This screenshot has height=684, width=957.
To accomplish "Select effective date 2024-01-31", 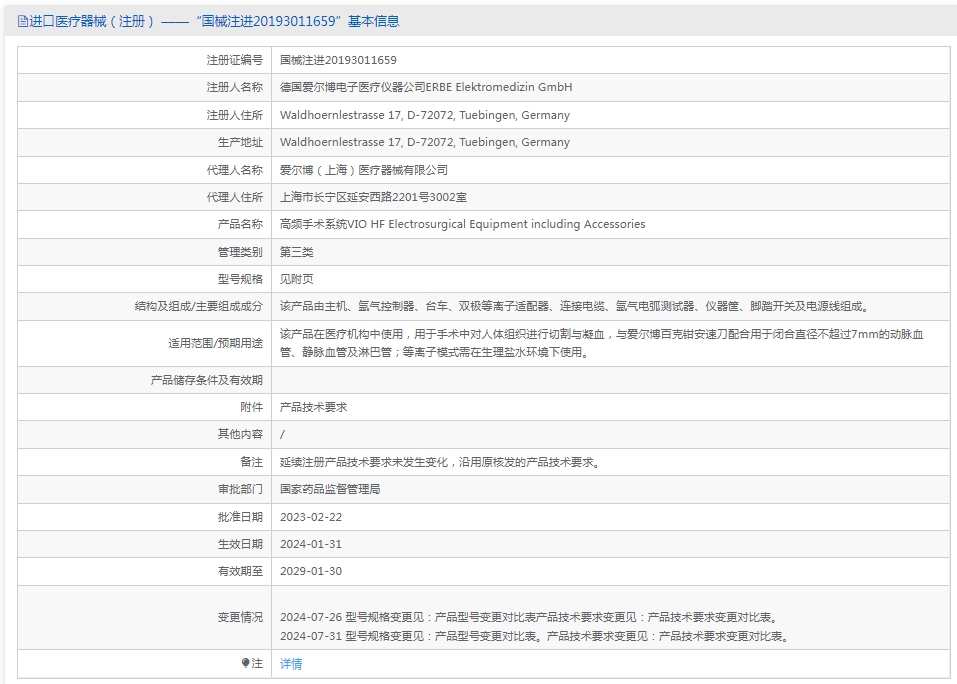I will click(311, 544).
